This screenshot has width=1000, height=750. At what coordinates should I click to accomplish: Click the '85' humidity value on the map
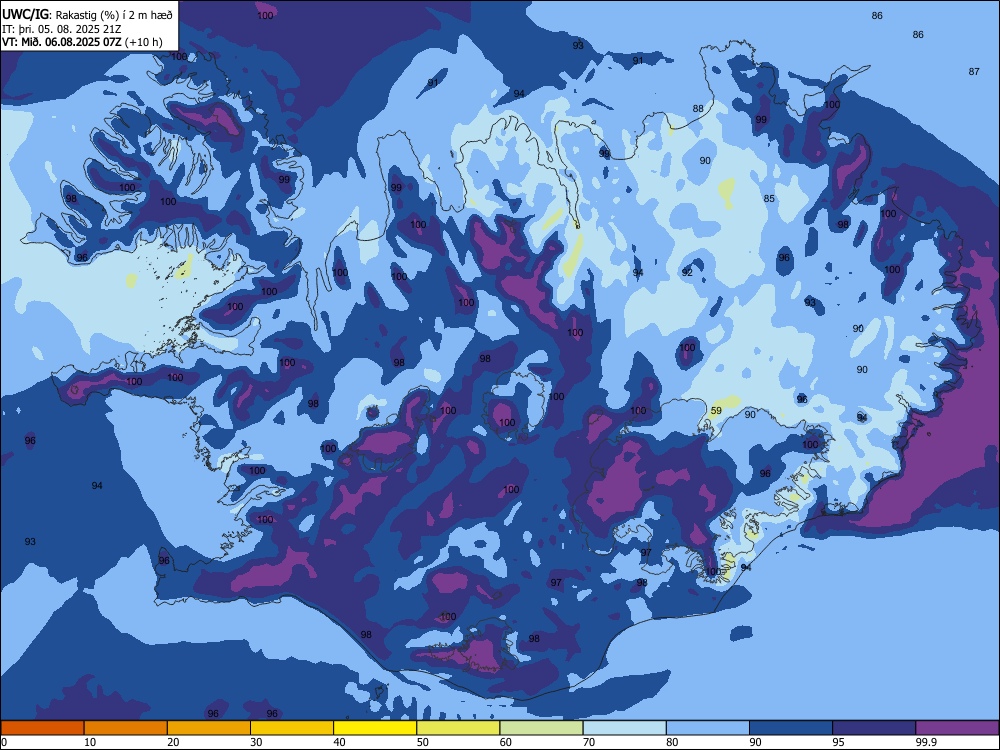pos(769,198)
